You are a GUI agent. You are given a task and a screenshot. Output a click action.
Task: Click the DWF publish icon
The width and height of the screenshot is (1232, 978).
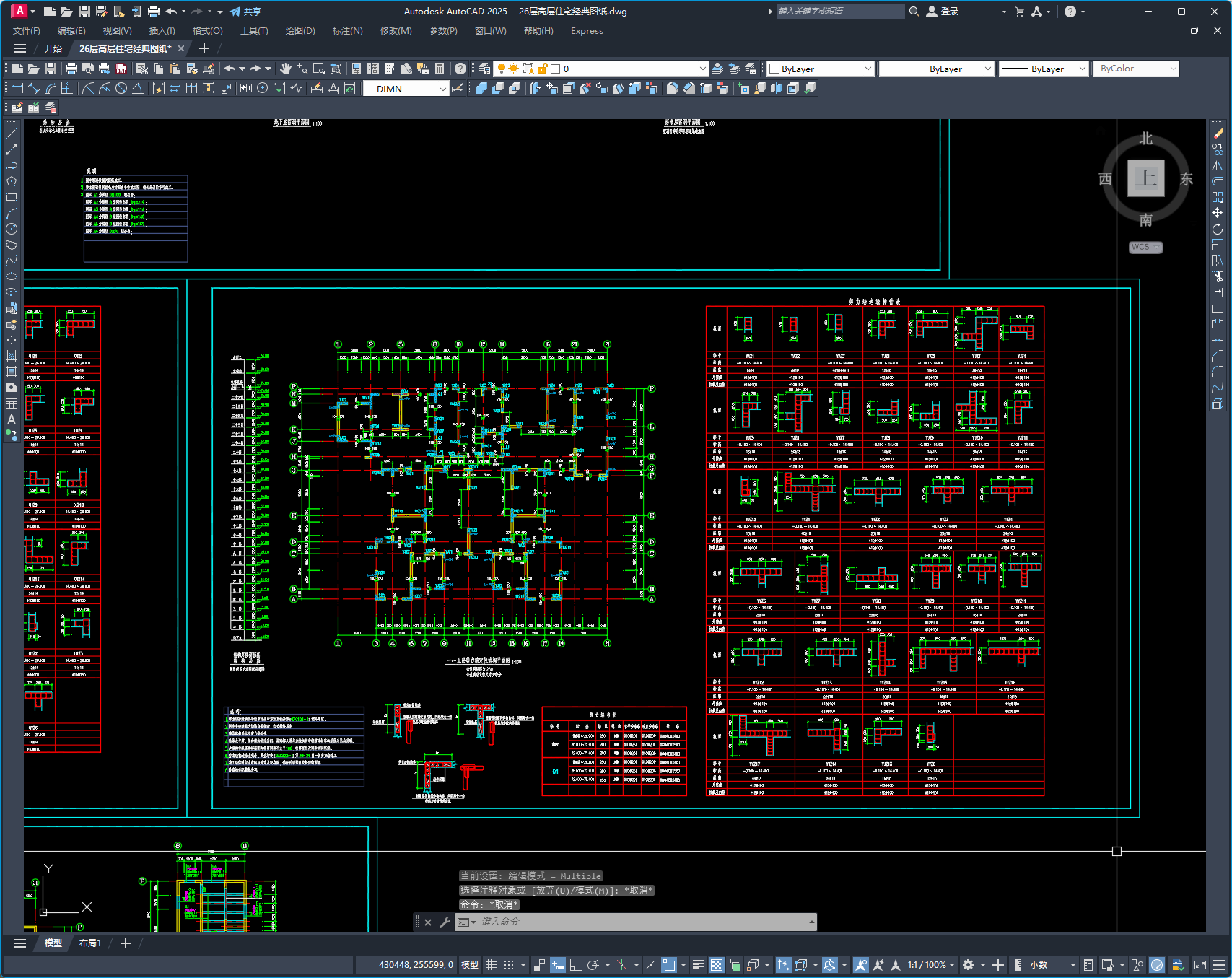pyautogui.click(x=121, y=69)
